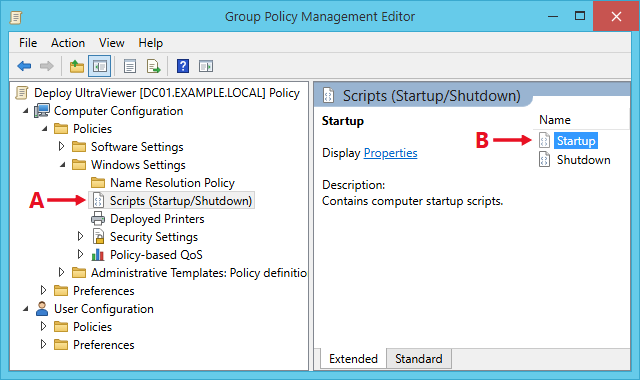The height and width of the screenshot is (380, 640).
Task: Click the User Configuration person icon
Action: click(42, 309)
